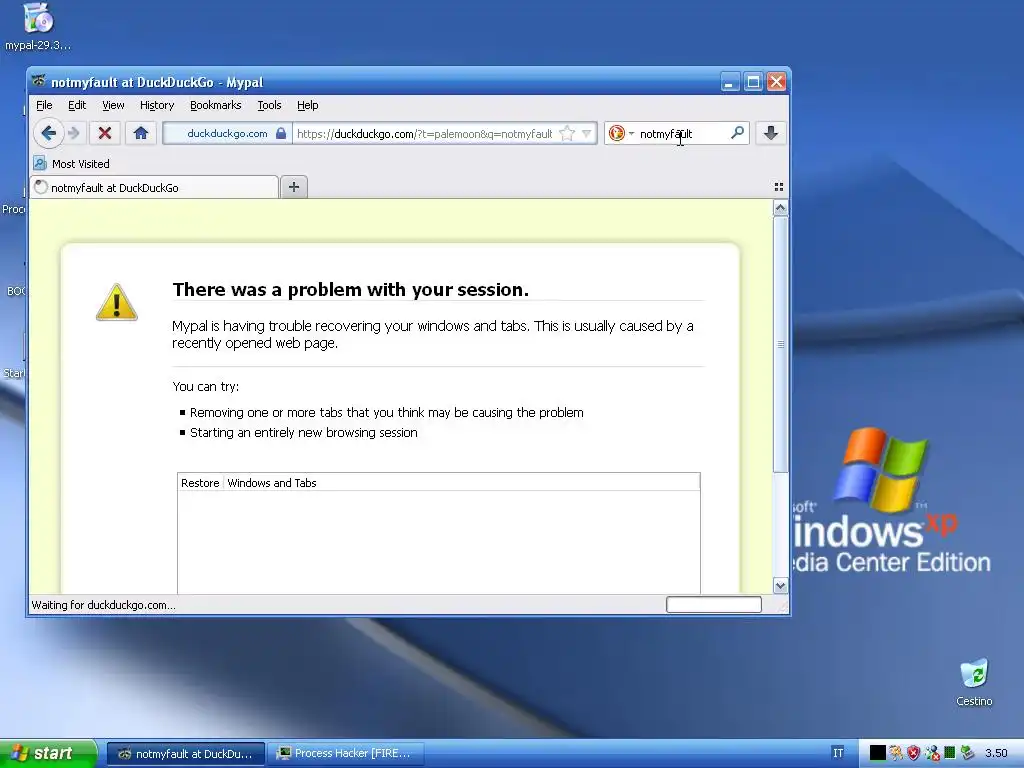This screenshot has width=1024, height=768.
Task: Click the padlock site identity icon
Action: tap(281, 133)
